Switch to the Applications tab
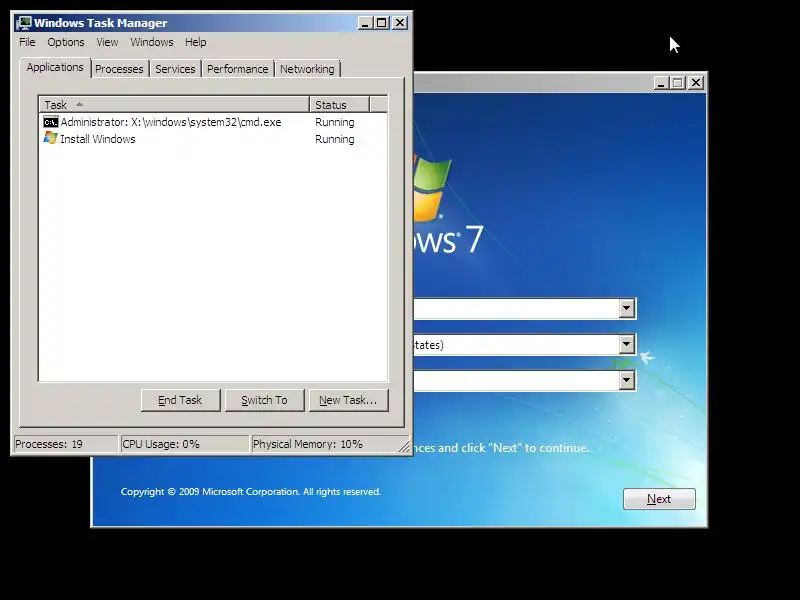Image resolution: width=800 pixels, height=600 pixels. [x=55, y=67]
